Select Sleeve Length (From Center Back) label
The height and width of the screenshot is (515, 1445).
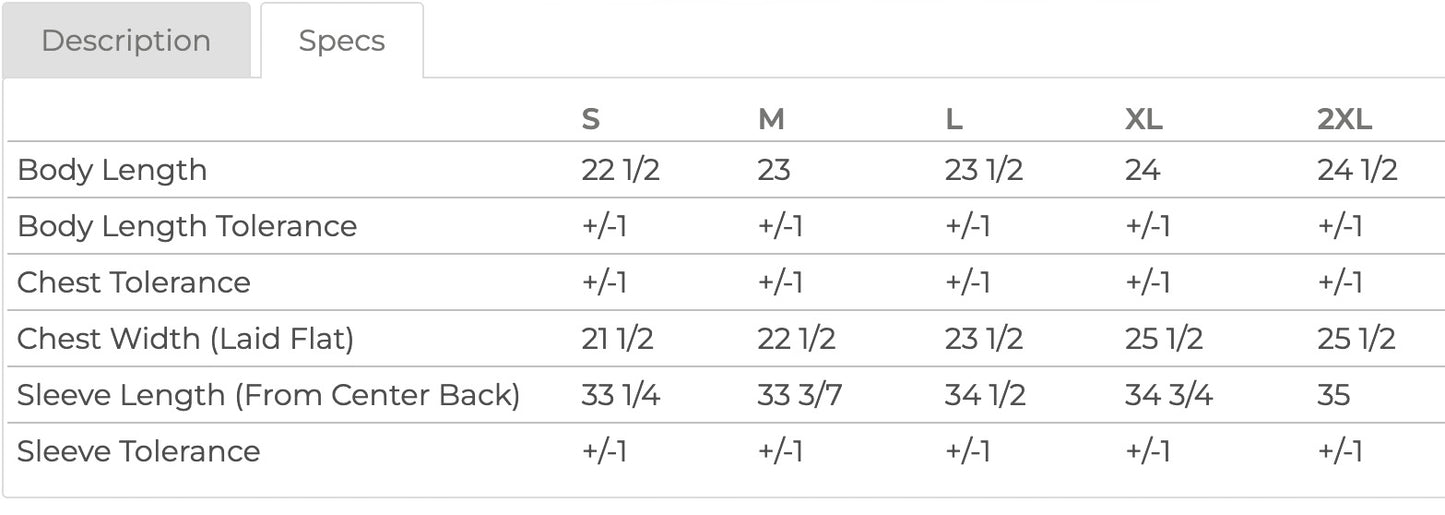point(269,395)
